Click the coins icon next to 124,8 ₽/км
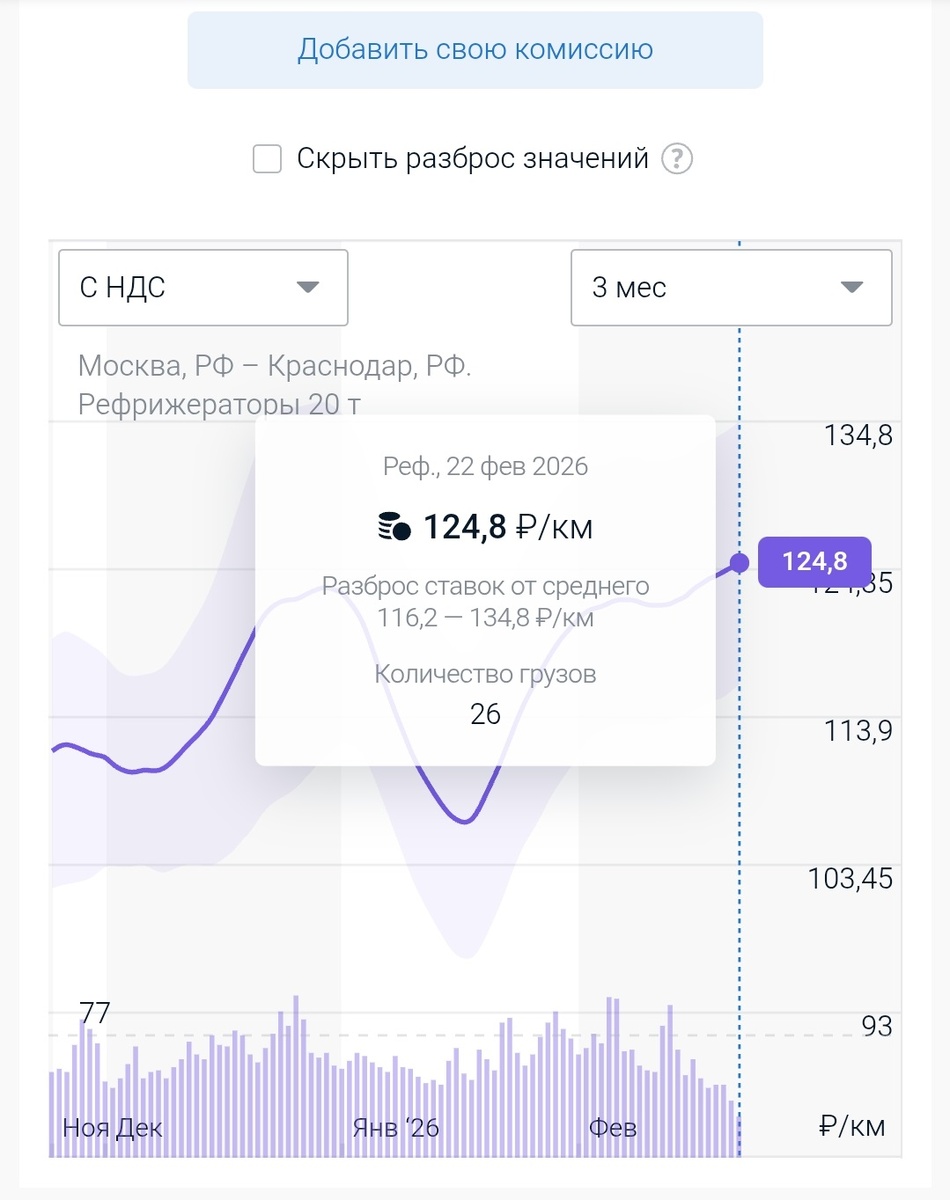 [394, 526]
